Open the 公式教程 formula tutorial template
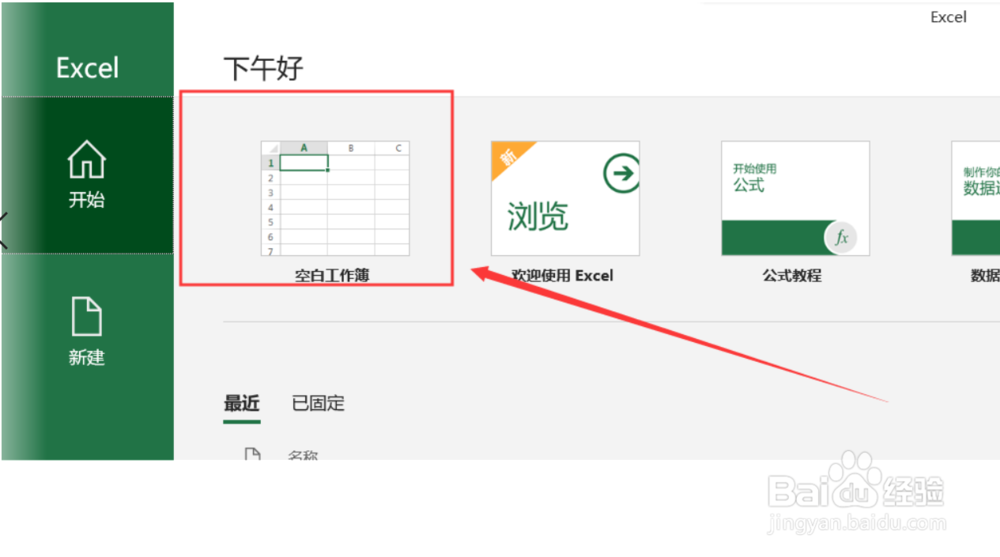Image resolution: width=1000 pixels, height=557 pixels. tap(795, 198)
